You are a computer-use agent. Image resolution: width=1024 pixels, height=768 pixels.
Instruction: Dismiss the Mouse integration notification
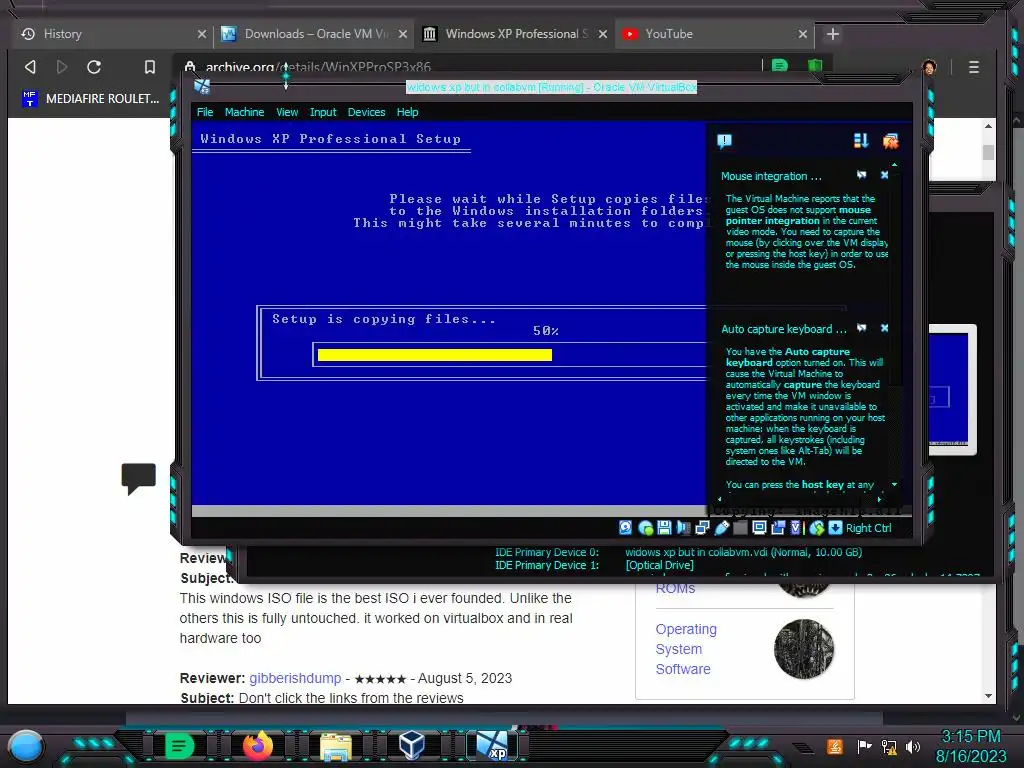pyautogui.click(x=884, y=175)
